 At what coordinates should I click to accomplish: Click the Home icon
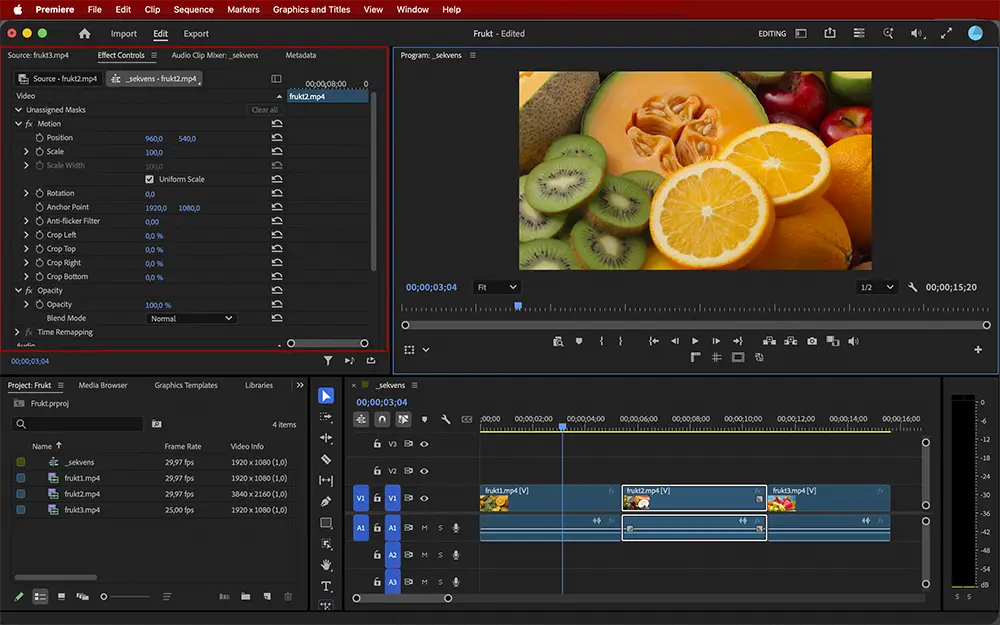(x=84, y=34)
